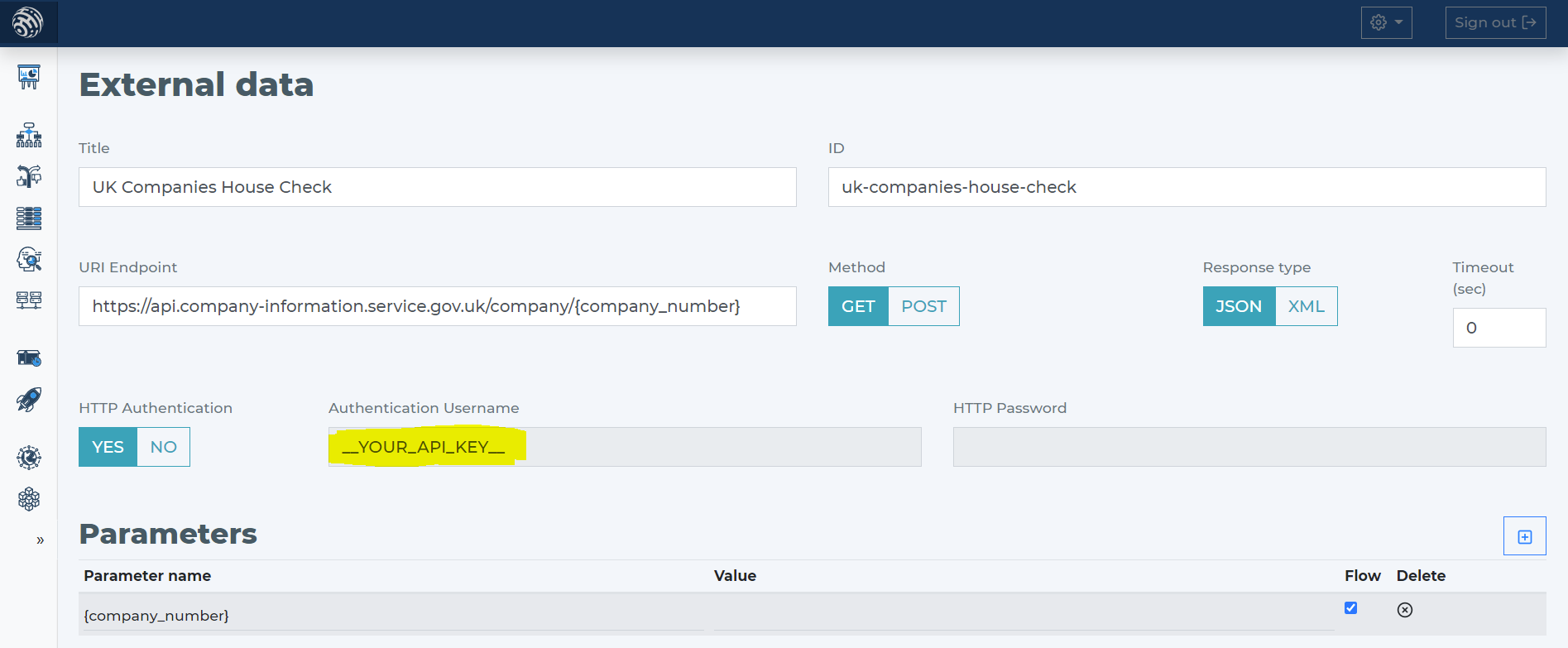1568x648 pixels.
Task: Open the settings gear dropdown
Action: (1387, 22)
